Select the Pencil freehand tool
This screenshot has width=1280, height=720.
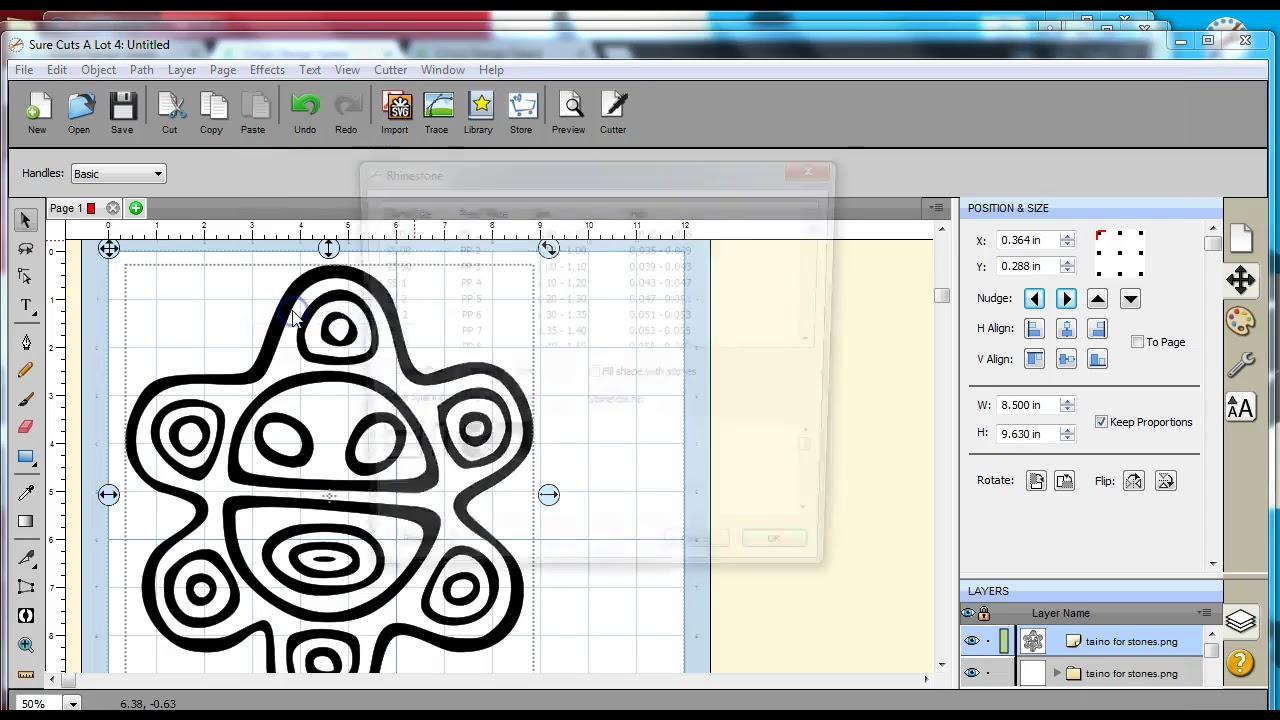(26, 370)
